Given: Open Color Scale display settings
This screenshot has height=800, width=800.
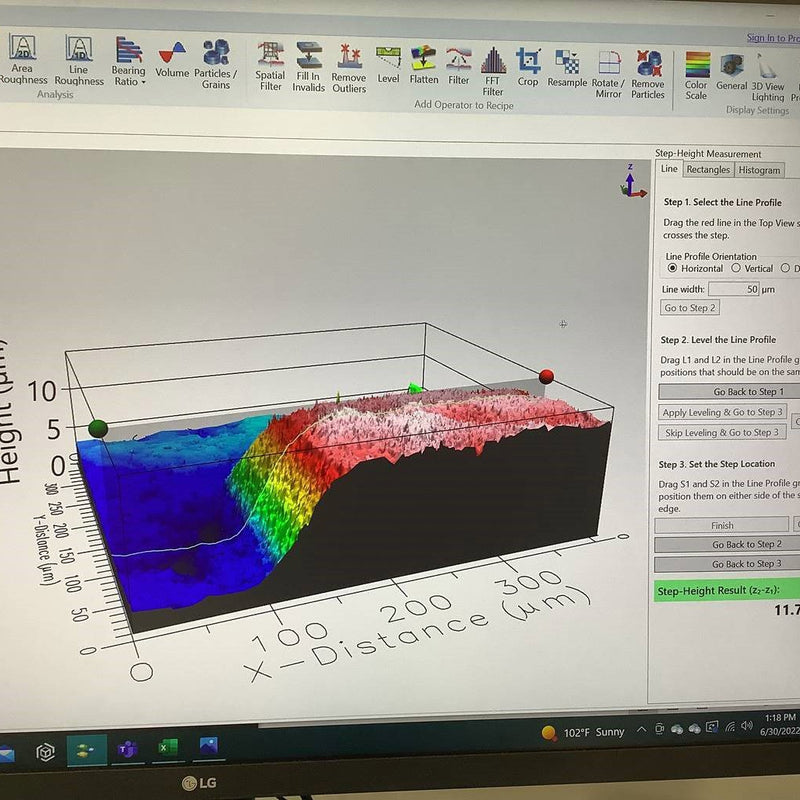Looking at the screenshot, I should [x=696, y=76].
